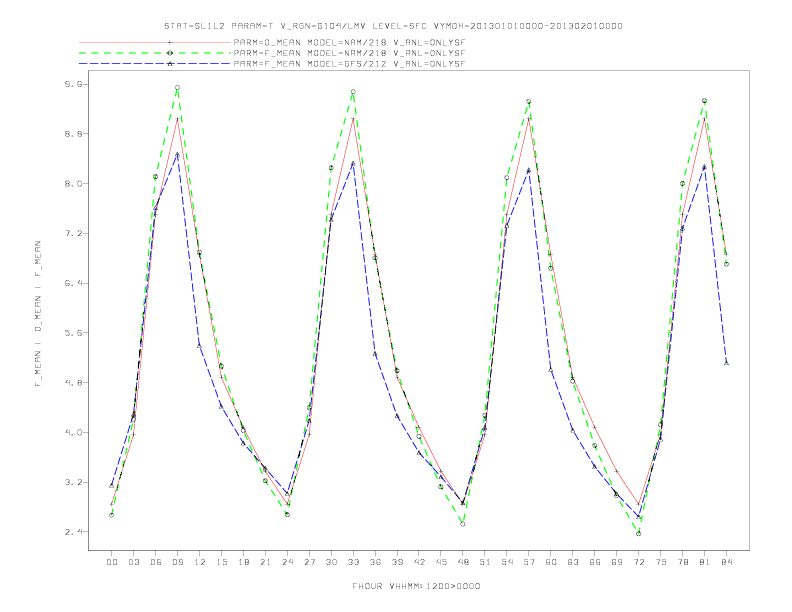Click the x-axis label FHOUR VHHMM: 1200>0000
Screen dimensions: 792x612
coord(416,586)
